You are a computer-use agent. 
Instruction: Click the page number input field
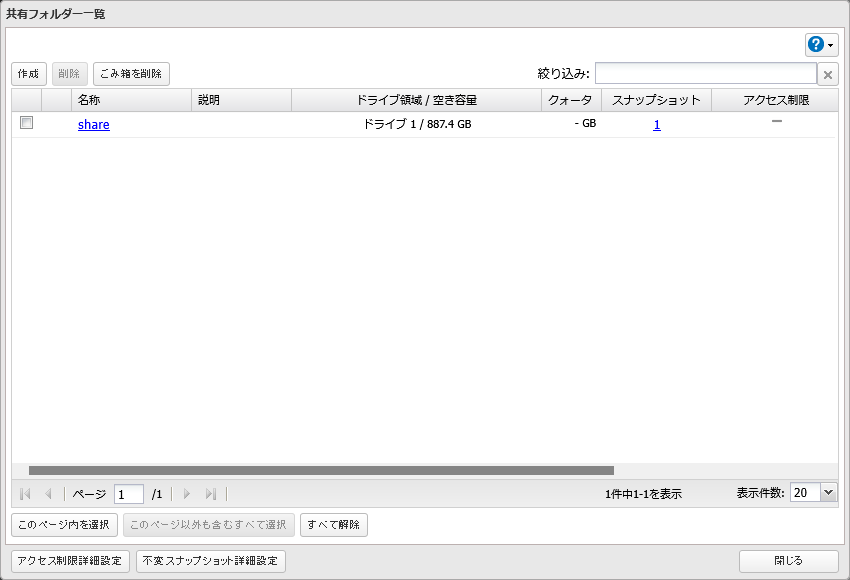pos(129,494)
